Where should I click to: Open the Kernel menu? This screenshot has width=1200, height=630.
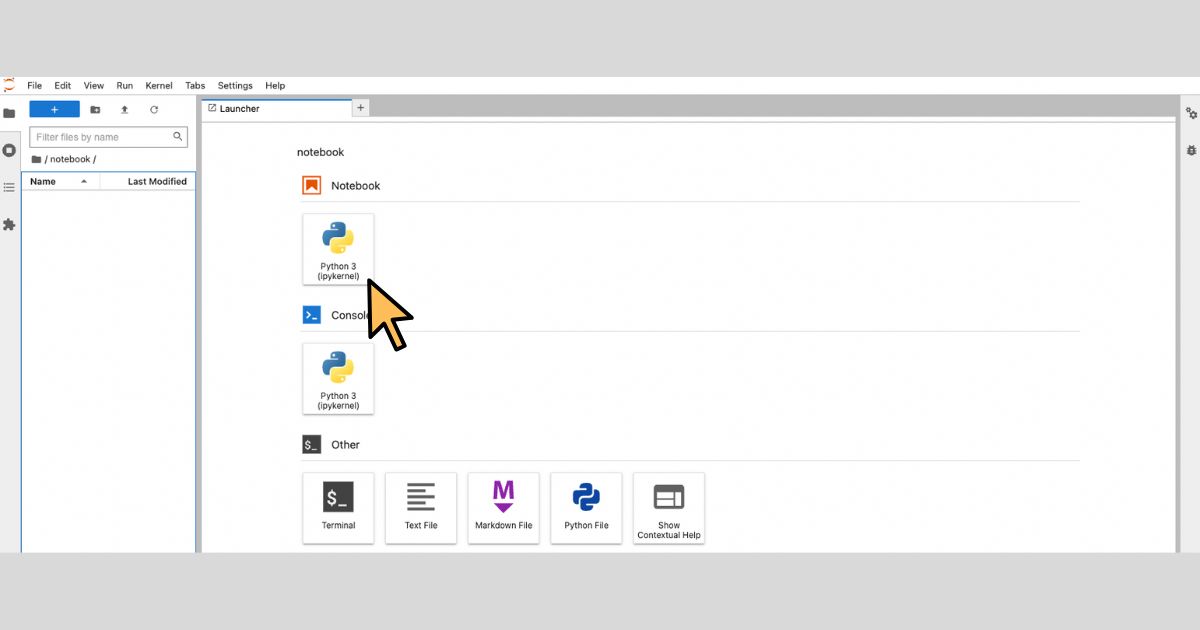[159, 86]
